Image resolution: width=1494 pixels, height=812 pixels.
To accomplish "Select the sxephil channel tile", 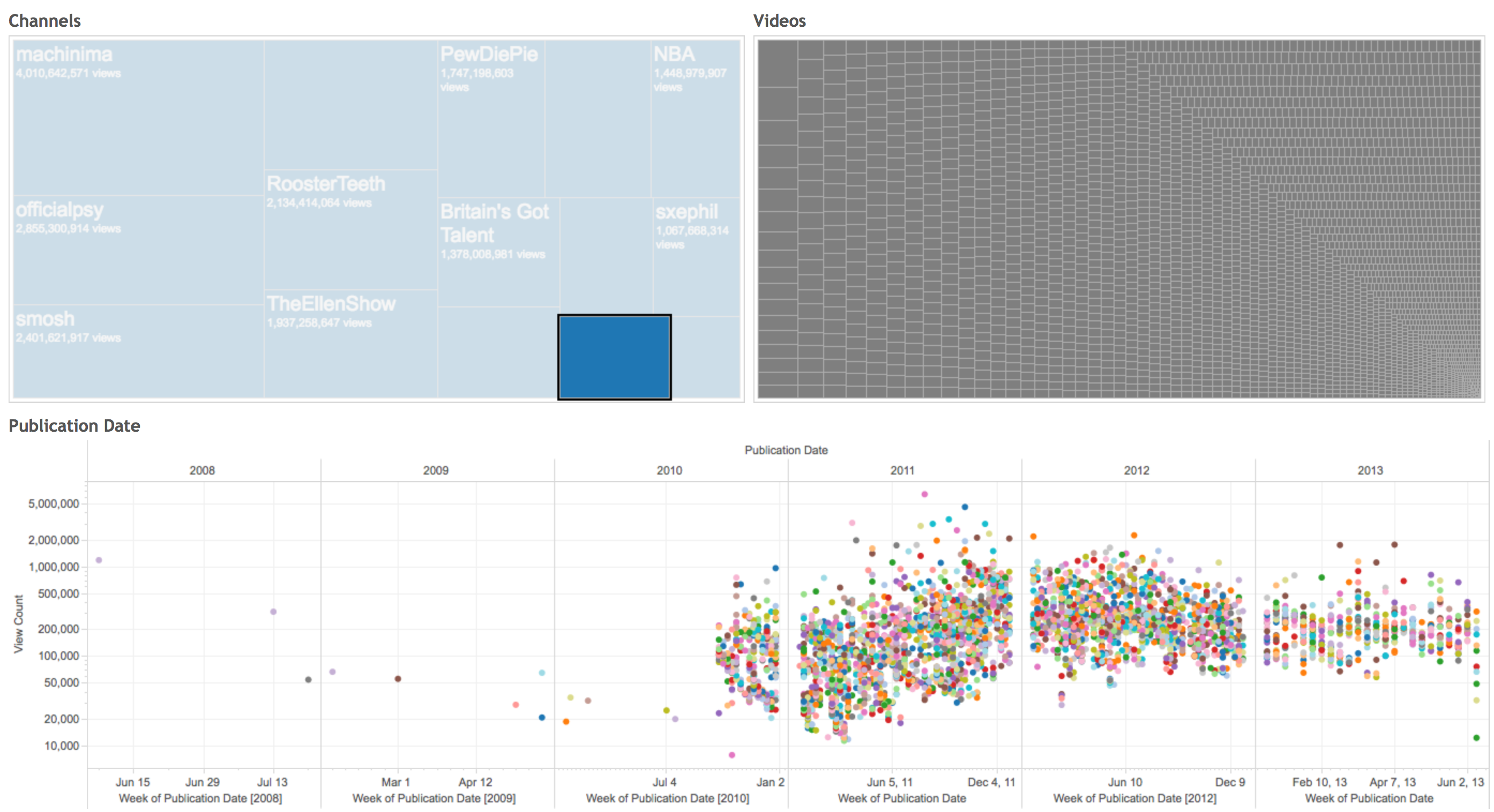I will 696,257.
